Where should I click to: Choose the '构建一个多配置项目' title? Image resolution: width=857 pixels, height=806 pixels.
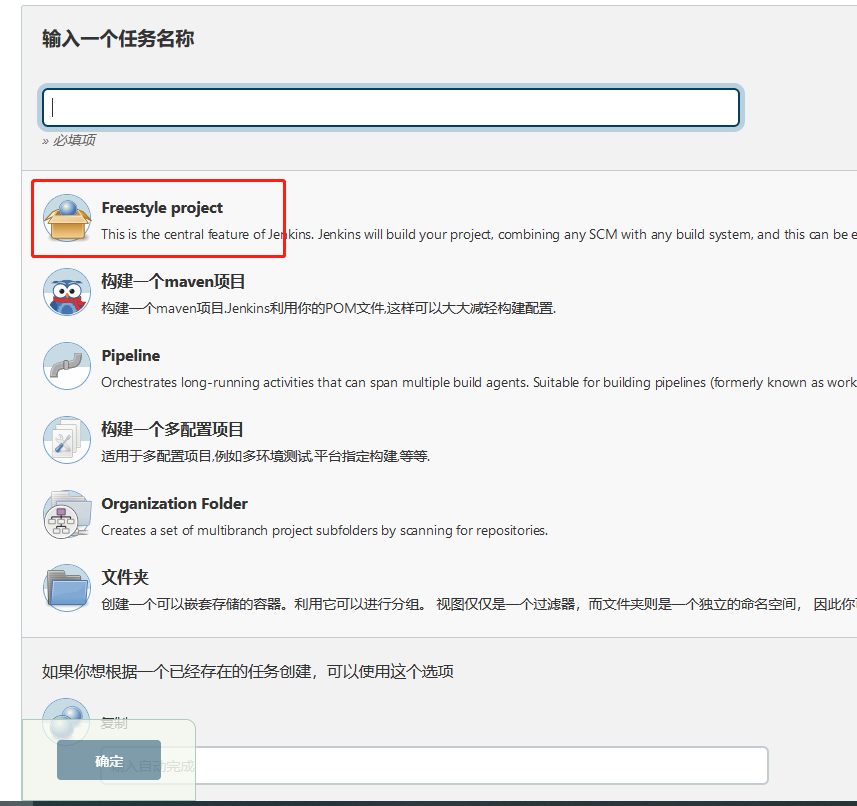pos(172,430)
